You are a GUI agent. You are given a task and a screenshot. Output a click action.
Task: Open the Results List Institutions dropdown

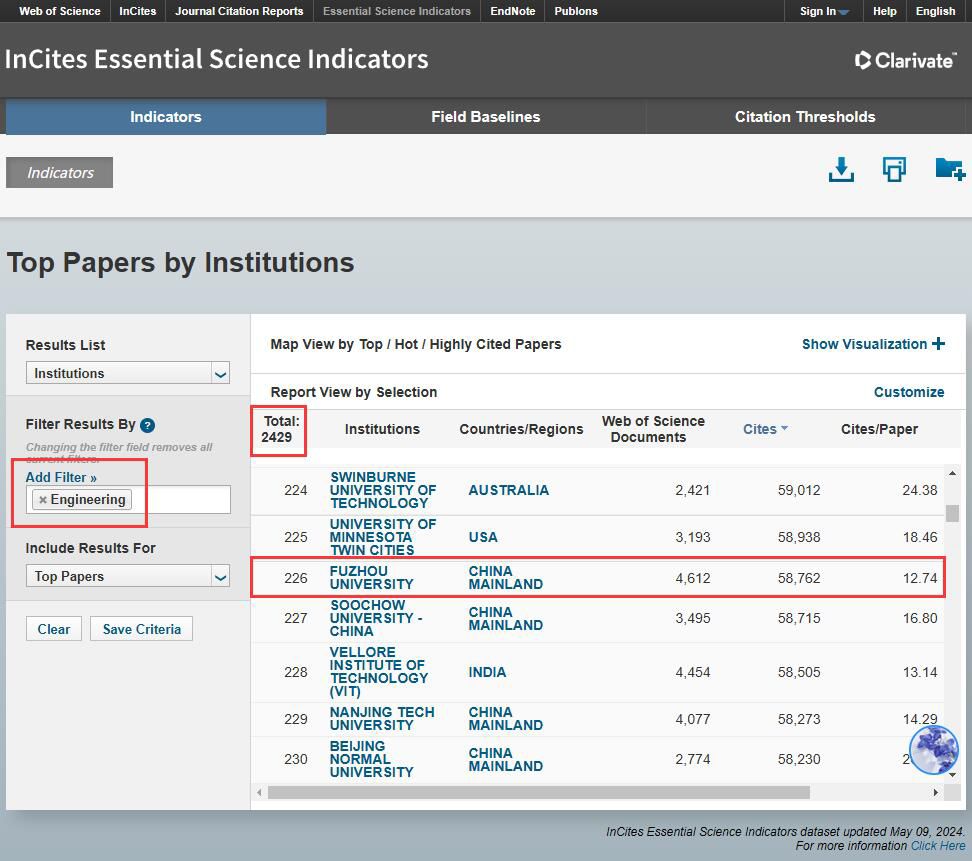coord(128,373)
